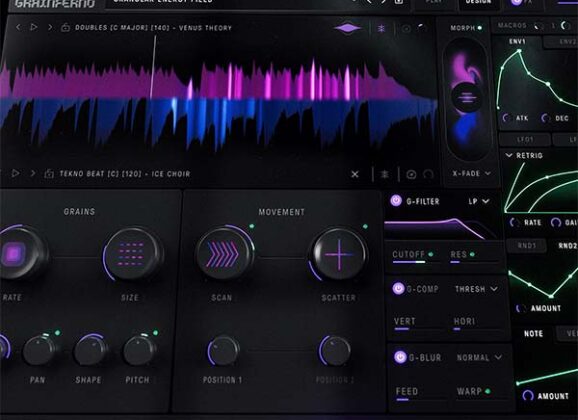Open the Thresh dropdown in G-Comp
Viewport: 578px width, 420px height.
click(x=476, y=289)
